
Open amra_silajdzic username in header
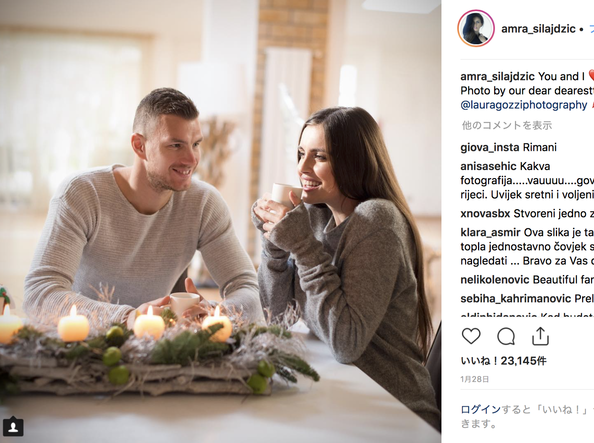point(538,29)
